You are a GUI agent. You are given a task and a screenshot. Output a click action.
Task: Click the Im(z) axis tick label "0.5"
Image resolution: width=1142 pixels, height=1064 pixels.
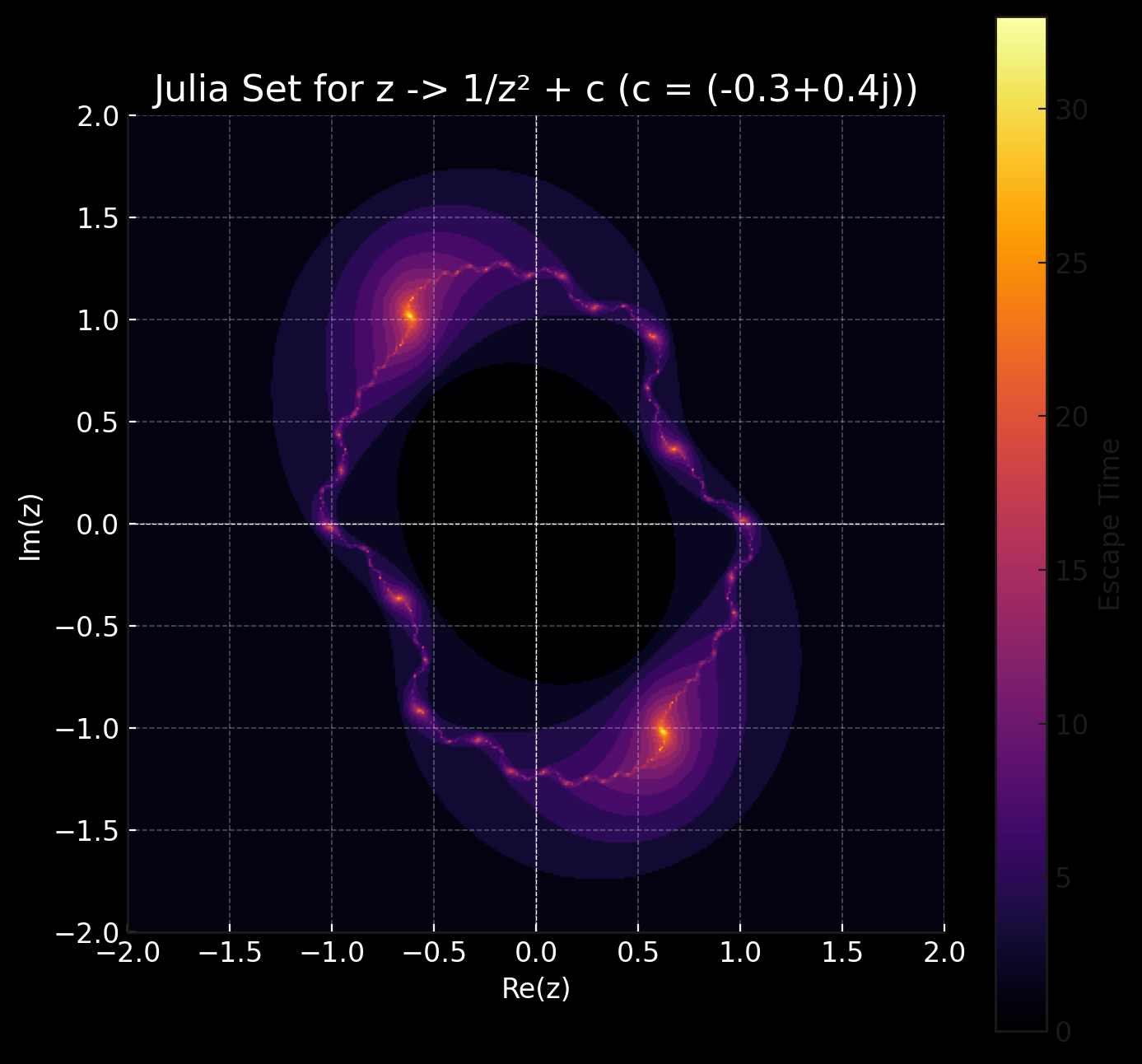tap(97, 422)
